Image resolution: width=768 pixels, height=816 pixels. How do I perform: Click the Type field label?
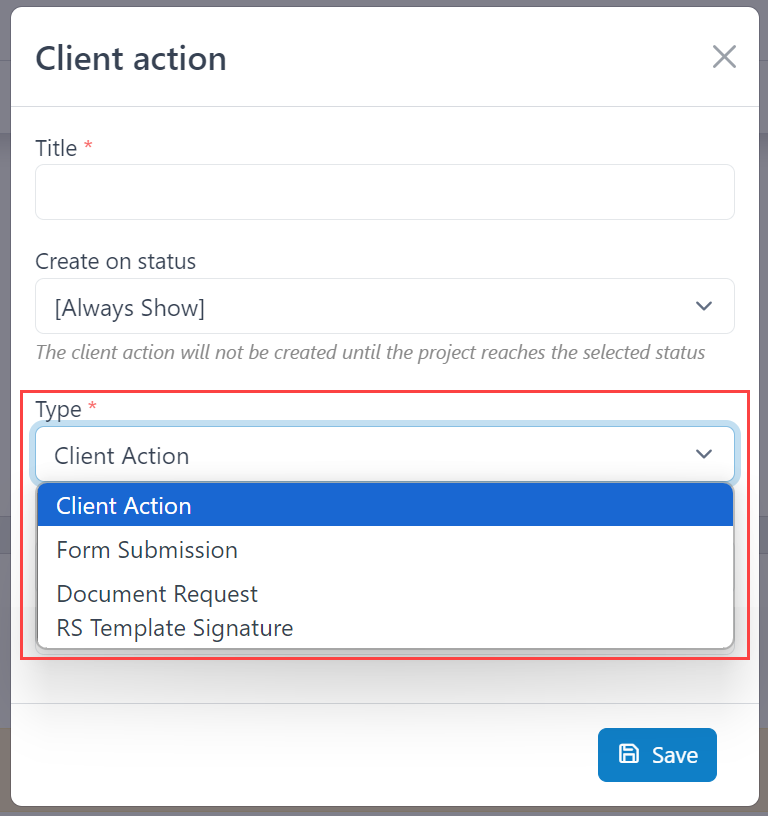(x=58, y=408)
